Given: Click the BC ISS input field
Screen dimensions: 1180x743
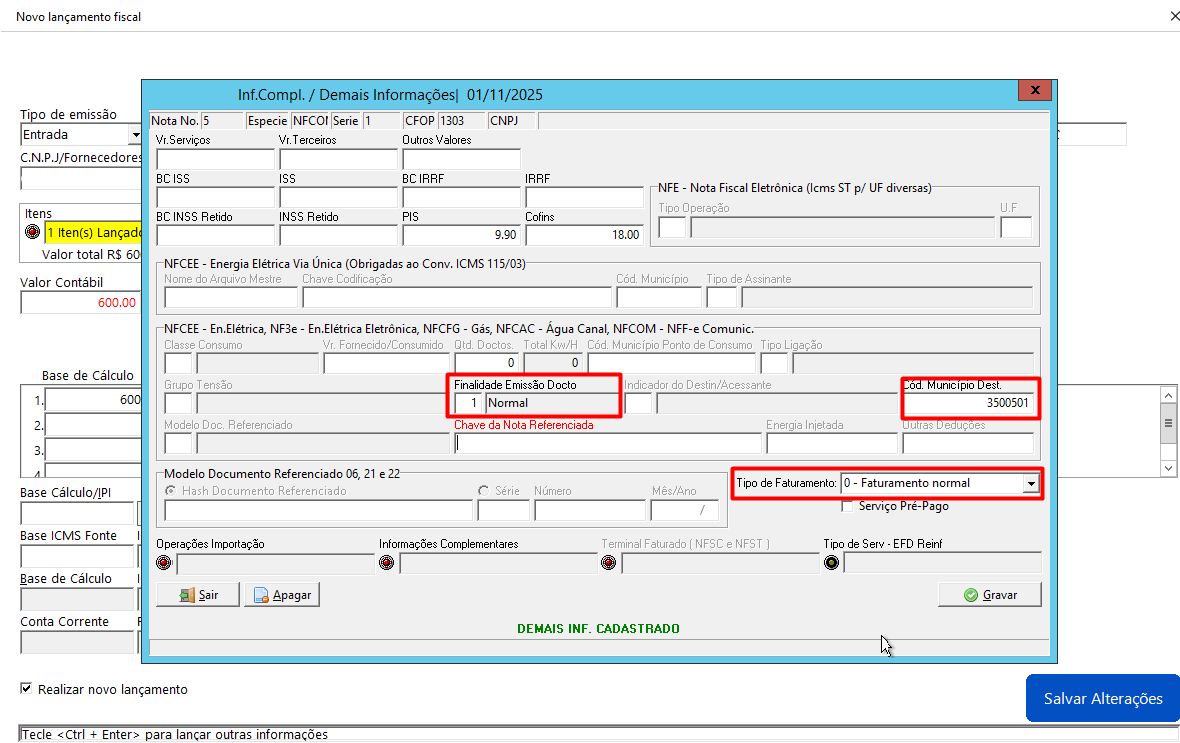Looking at the screenshot, I should (x=215, y=197).
